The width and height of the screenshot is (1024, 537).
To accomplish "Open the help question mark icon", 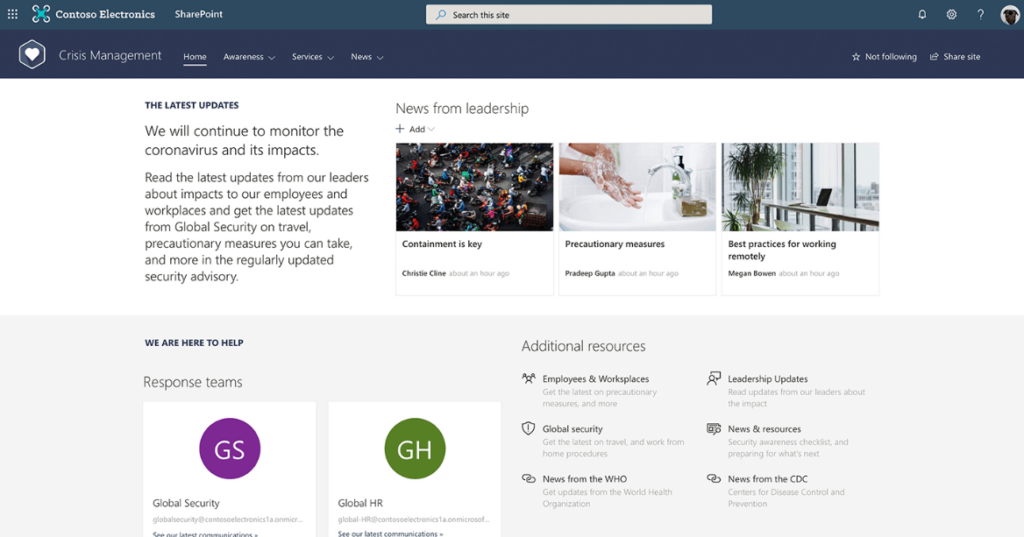I will 980,14.
